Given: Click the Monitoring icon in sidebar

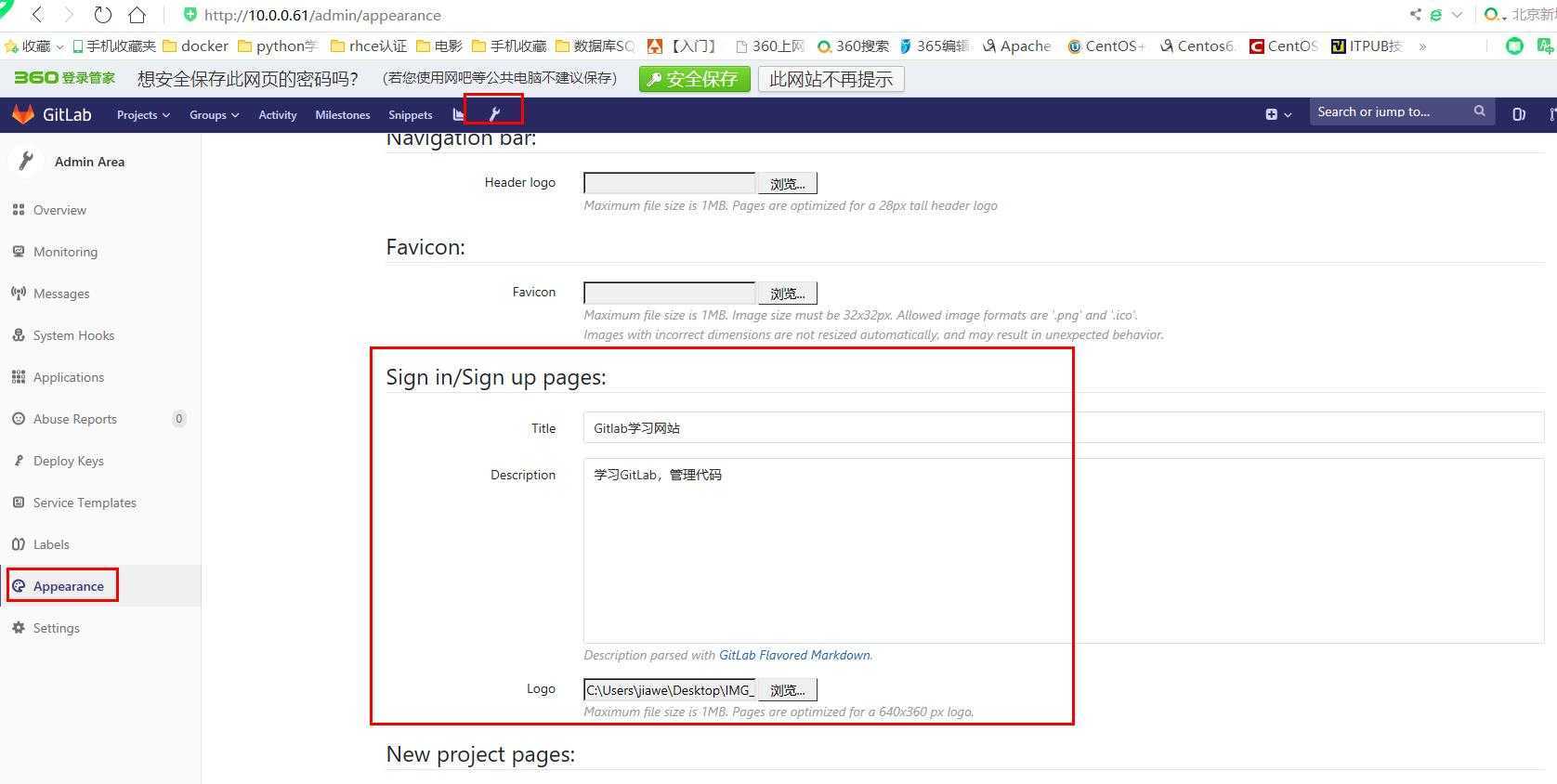Looking at the screenshot, I should (19, 252).
